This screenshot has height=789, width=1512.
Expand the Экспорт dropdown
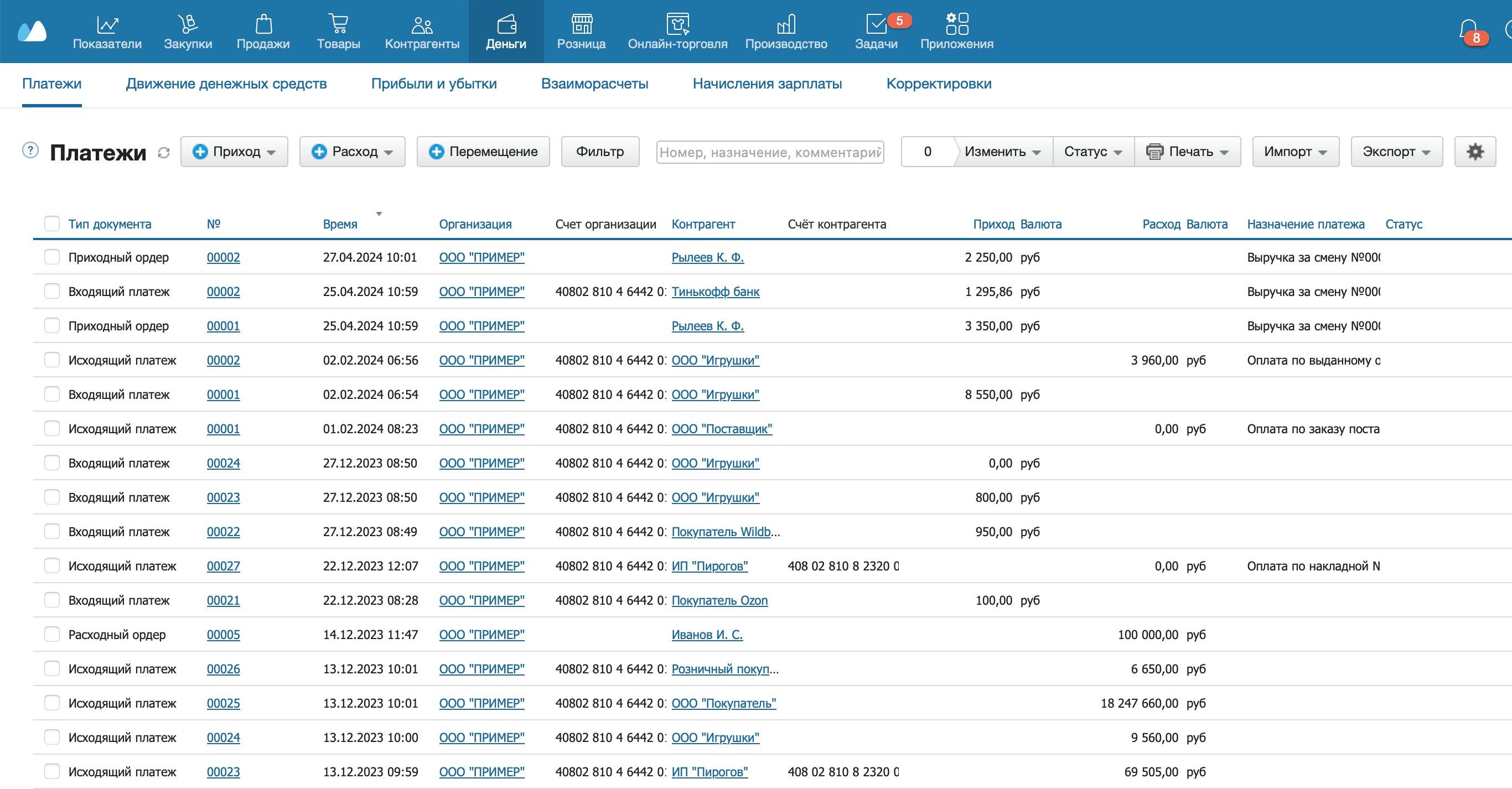(x=1396, y=152)
